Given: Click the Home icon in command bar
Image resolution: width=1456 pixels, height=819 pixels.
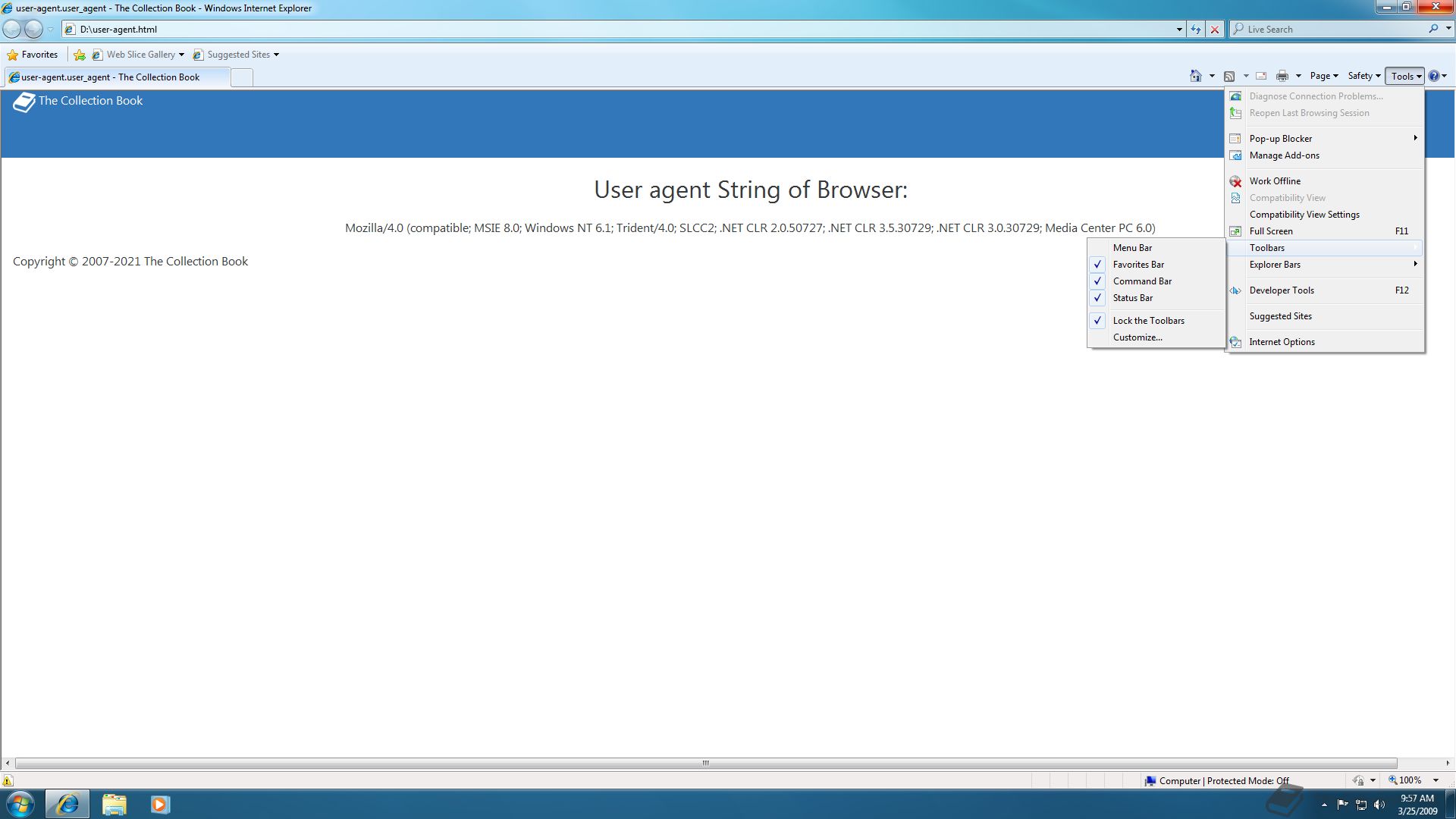Looking at the screenshot, I should [1196, 76].
